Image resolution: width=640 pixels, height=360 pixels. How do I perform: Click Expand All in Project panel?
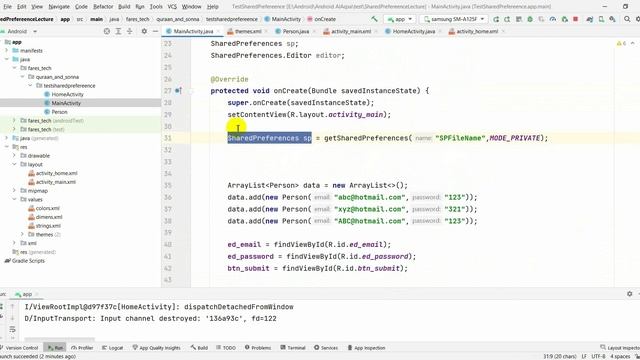coord(118,31)
